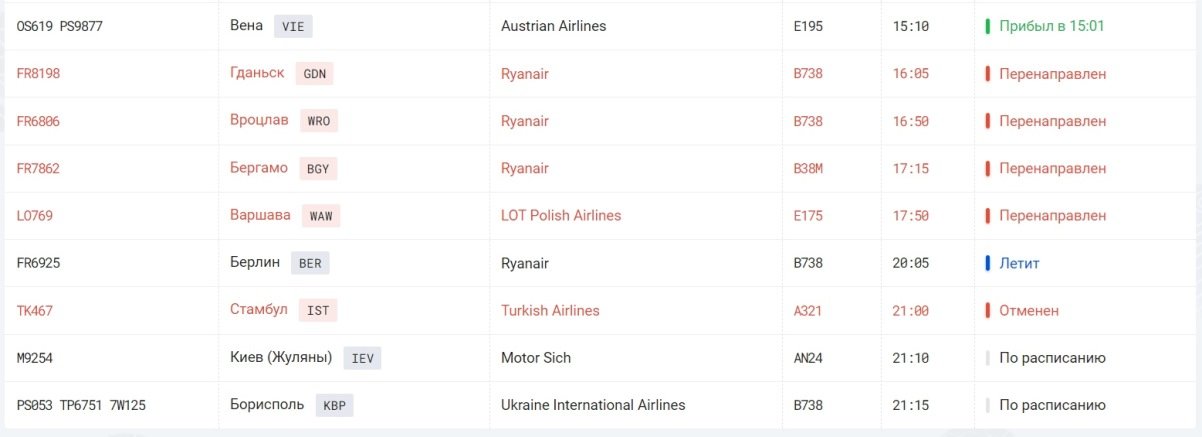1202x437 pixels.
Task: Click the WRO airport code tag
Action: pyautogui.click(x=319, y=121)
